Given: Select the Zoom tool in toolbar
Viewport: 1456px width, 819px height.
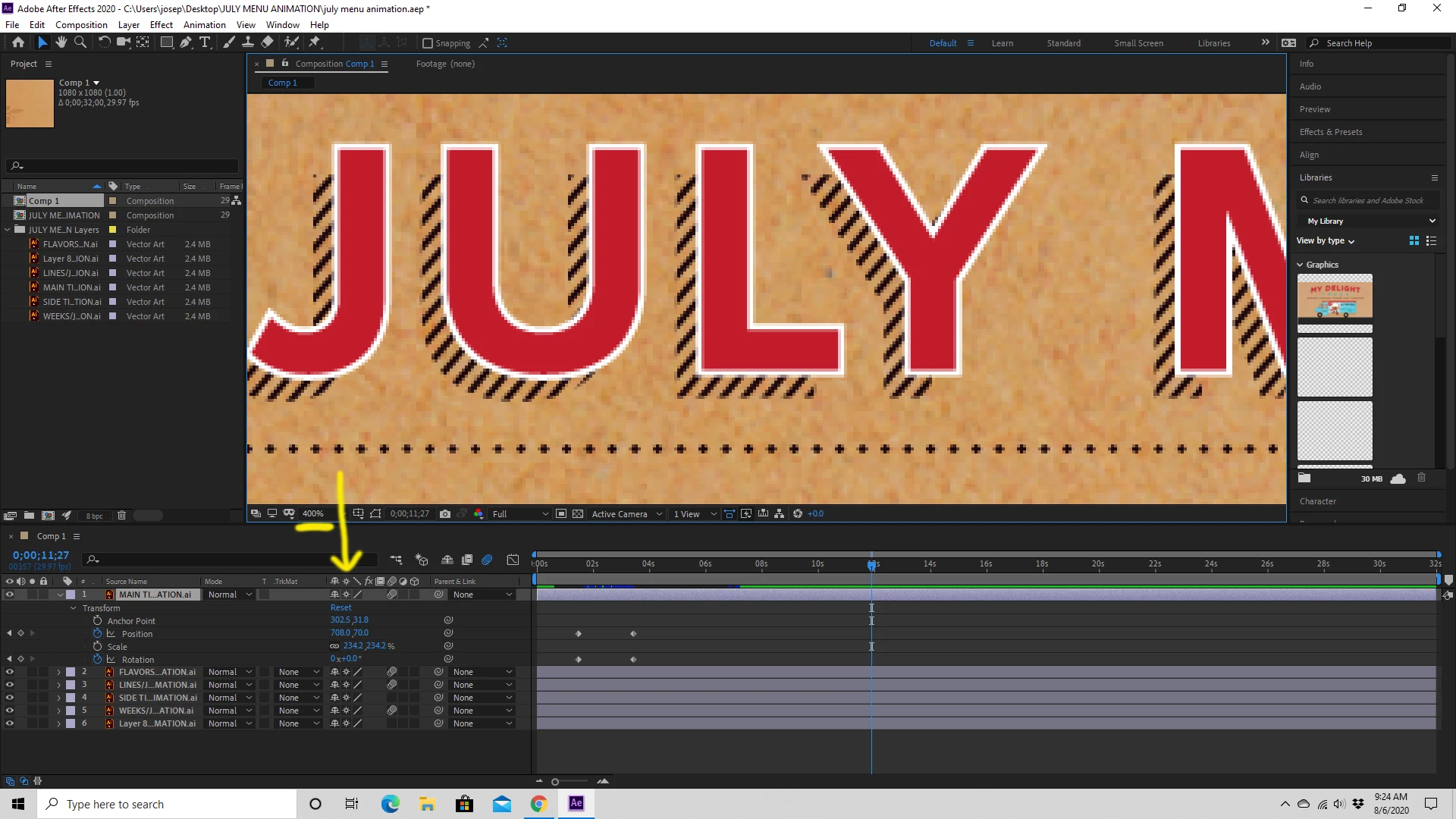Looking at the screenshot, I should [x=80, y=42].
